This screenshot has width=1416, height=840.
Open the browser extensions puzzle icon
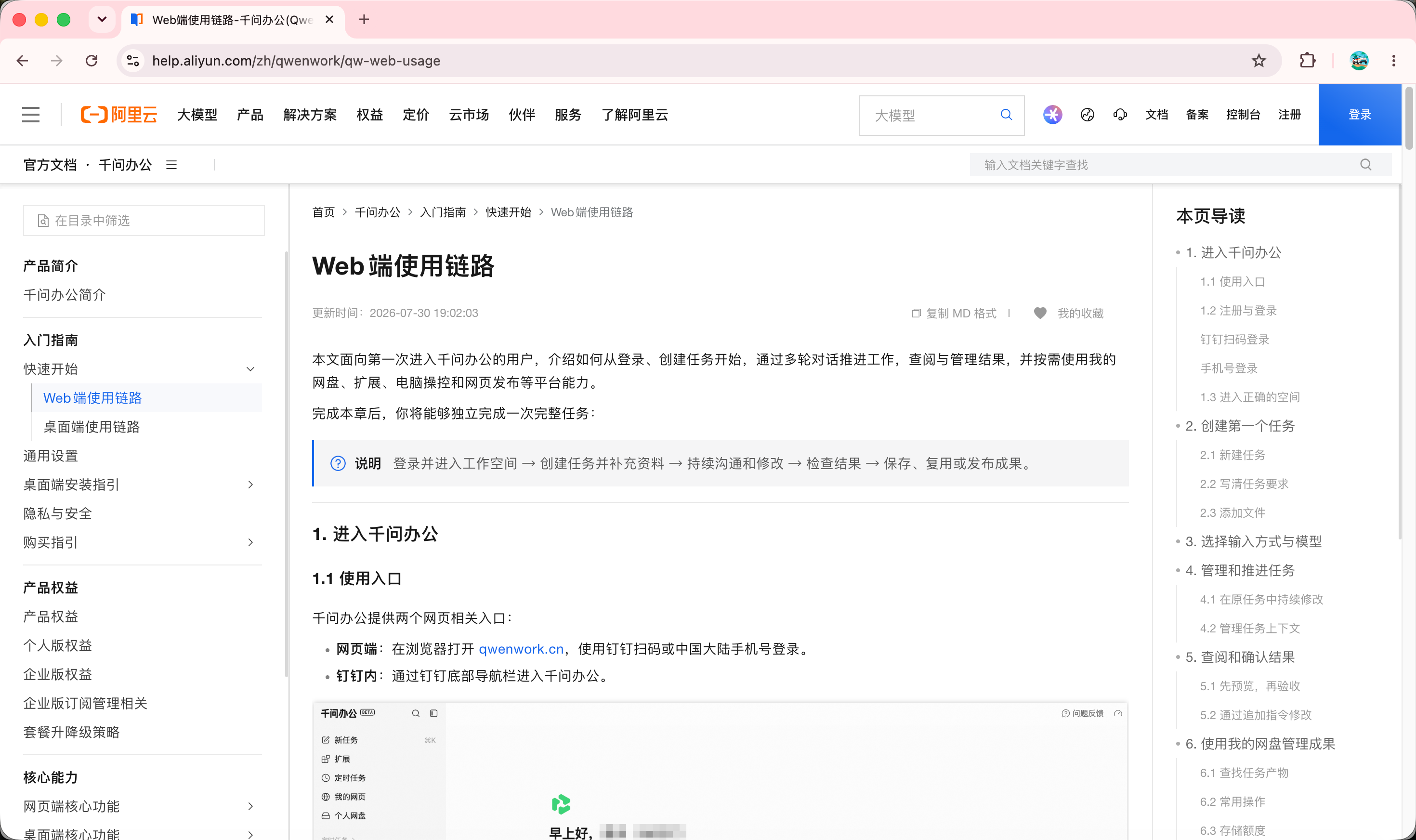click(1307, 61)
